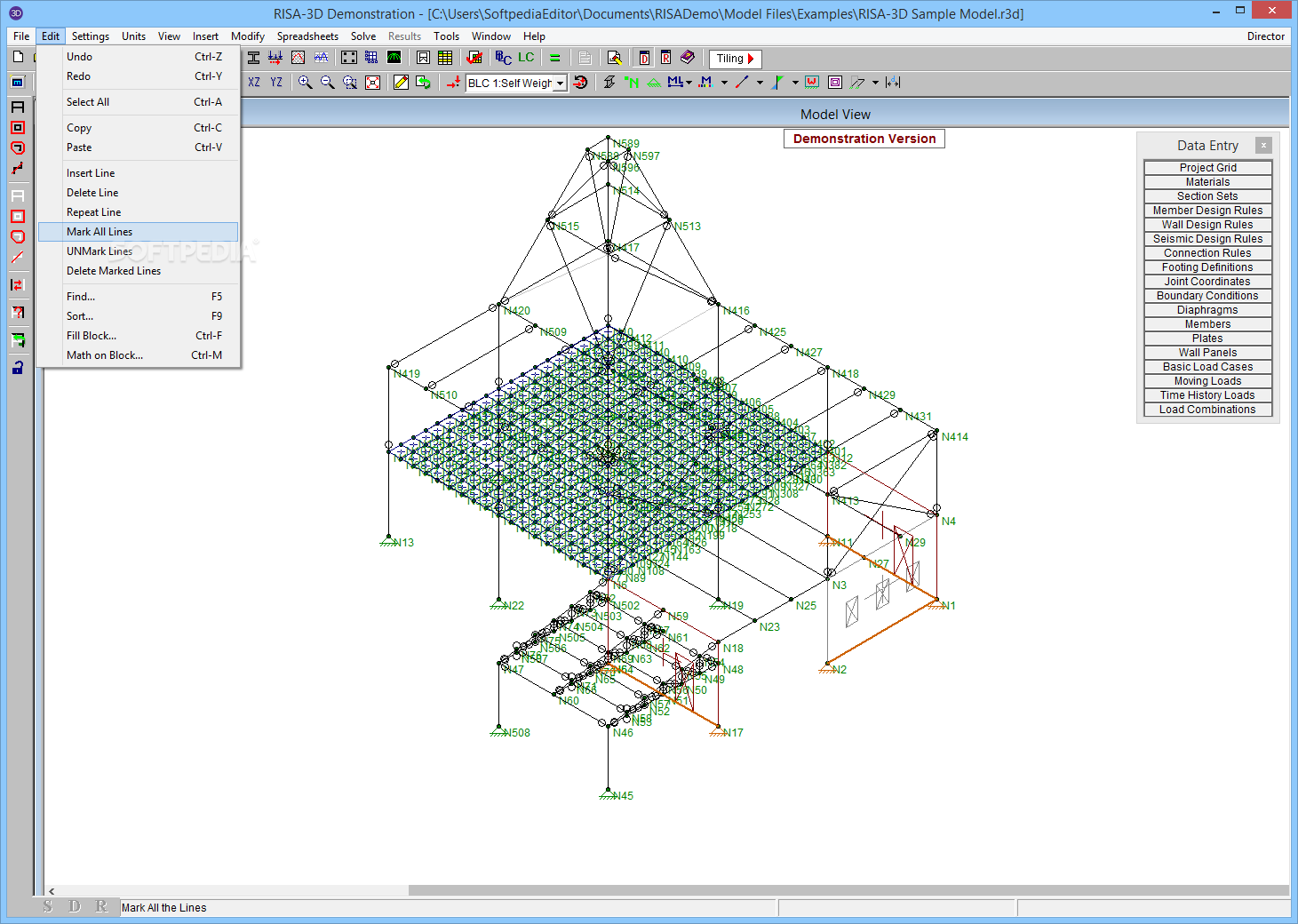The width and height of the screenshot is (1298, 924).
Task: Click the red circular arrow with 3 icon
Action: point(580,83)
